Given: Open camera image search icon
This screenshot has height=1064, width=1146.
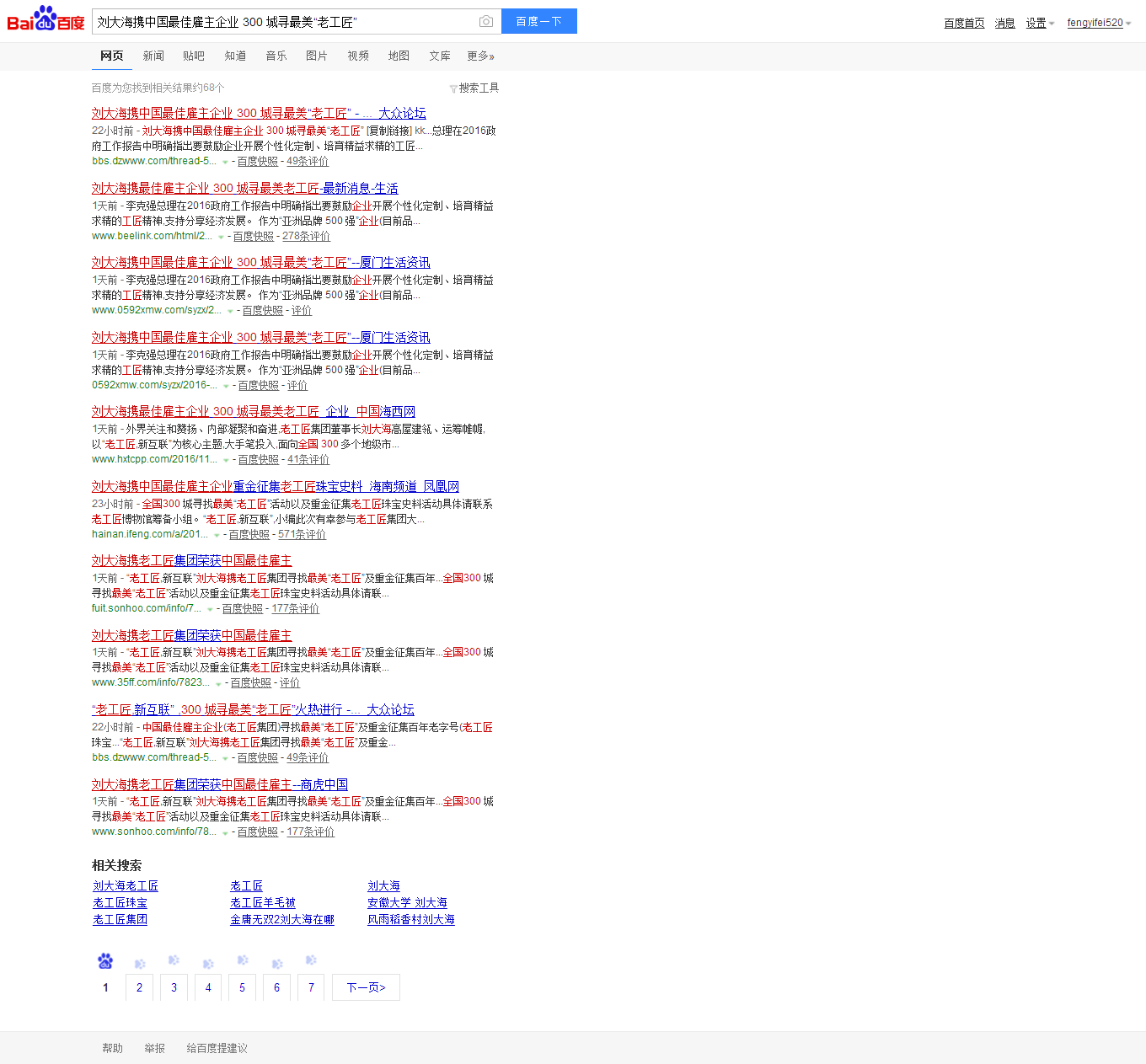Looking at the screenshot, I should pos(486,21).
